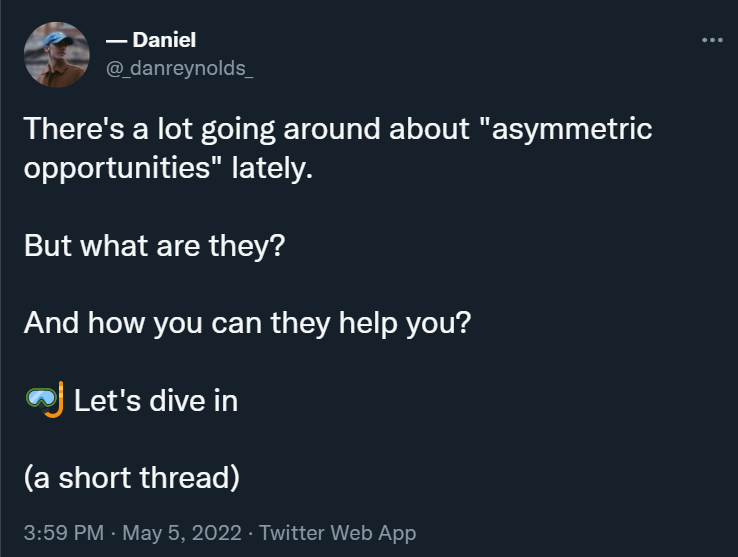Click the word "around" in the first line
738x557 pixels.
(x=325, y=129)
